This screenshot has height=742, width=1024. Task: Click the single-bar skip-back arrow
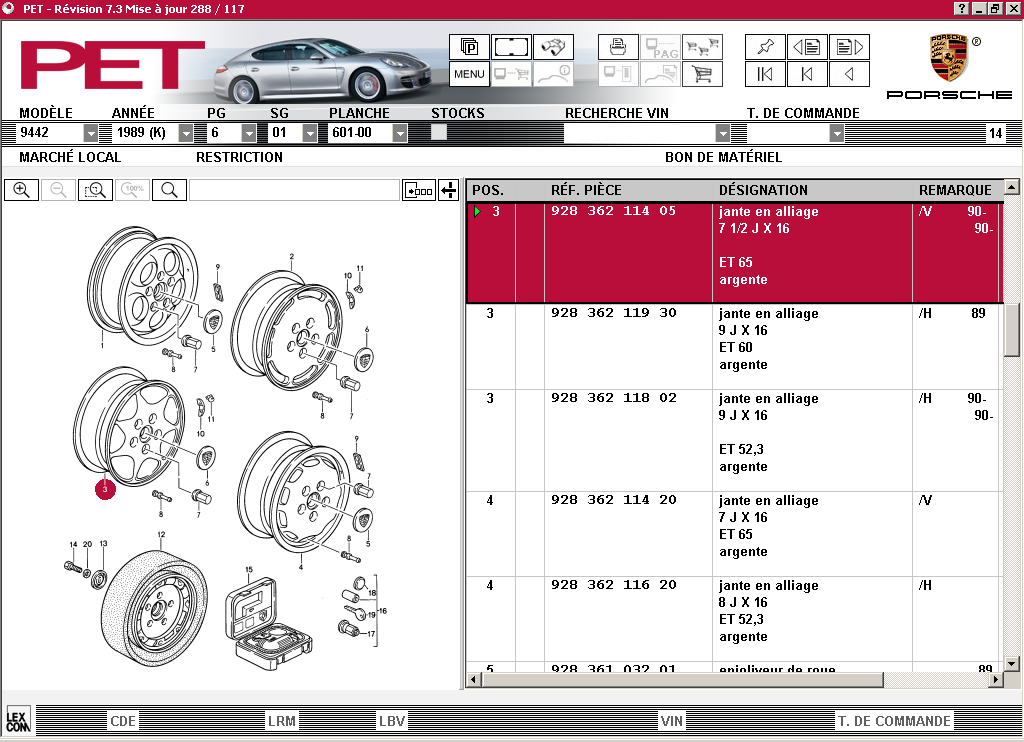(807, 74)
